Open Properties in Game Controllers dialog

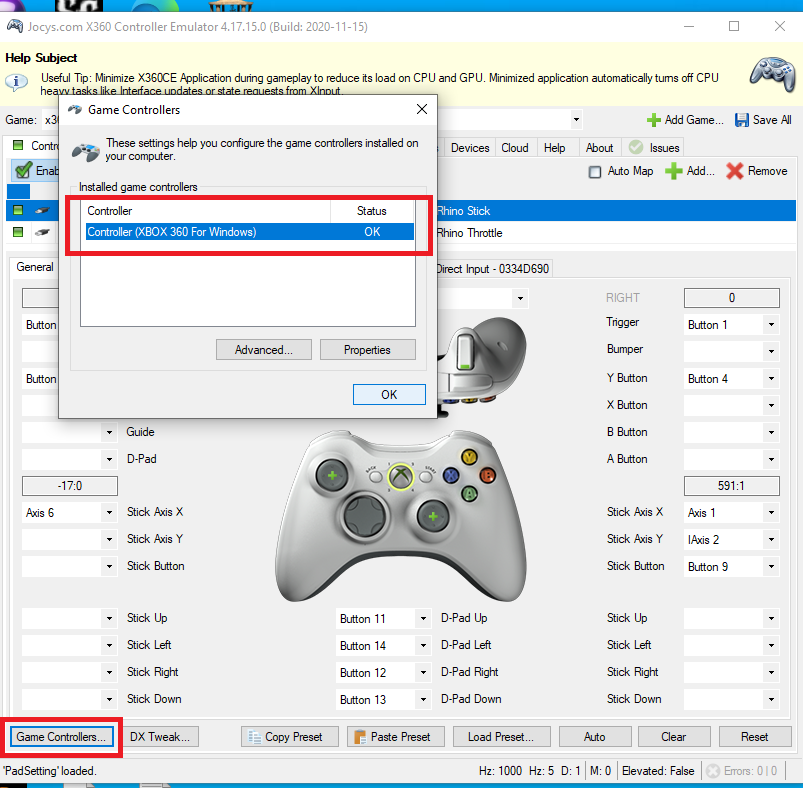[x=367, y=350]
